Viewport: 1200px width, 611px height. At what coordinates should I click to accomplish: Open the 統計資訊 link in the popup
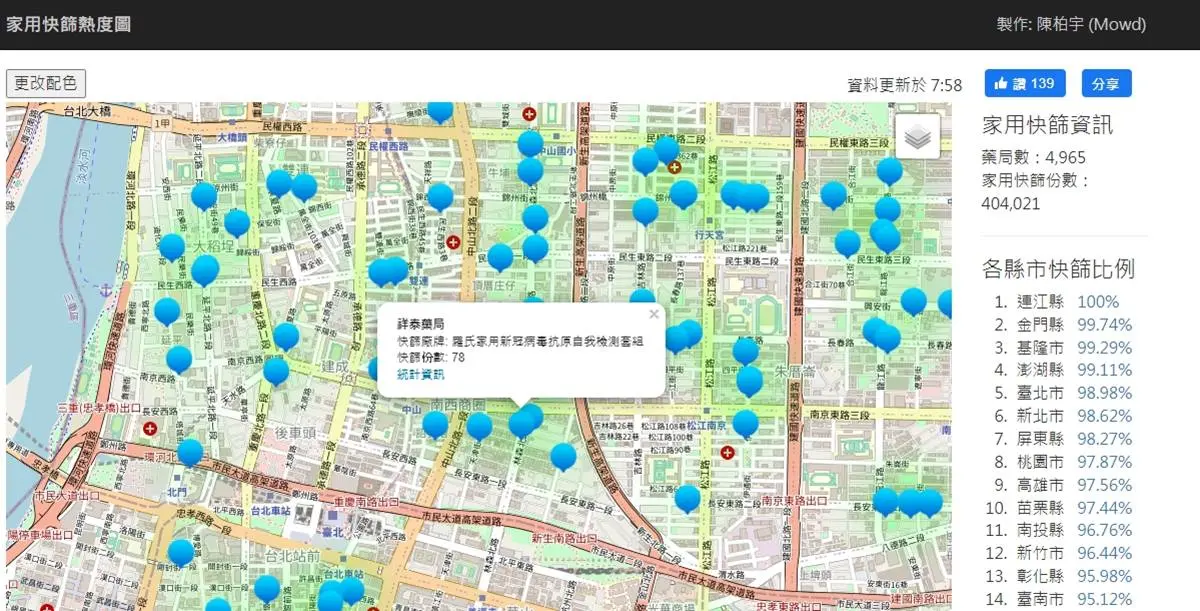tap(421, 374)
